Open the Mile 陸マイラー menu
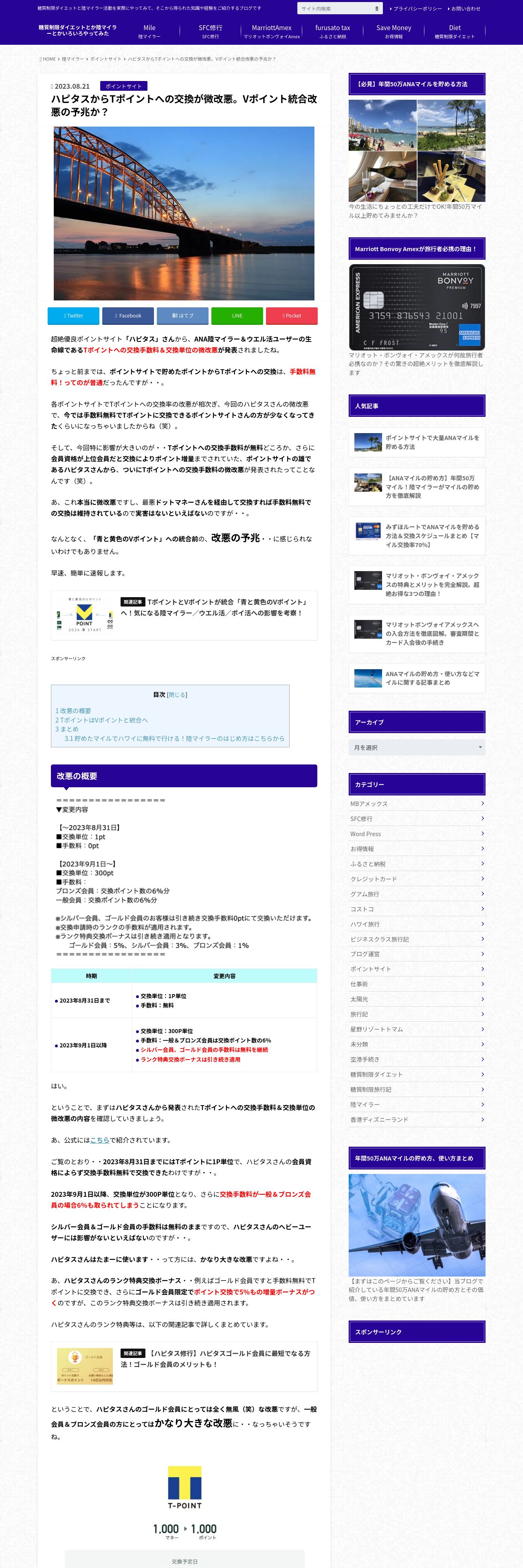The image size is (523, 1568). coord(149,32)
